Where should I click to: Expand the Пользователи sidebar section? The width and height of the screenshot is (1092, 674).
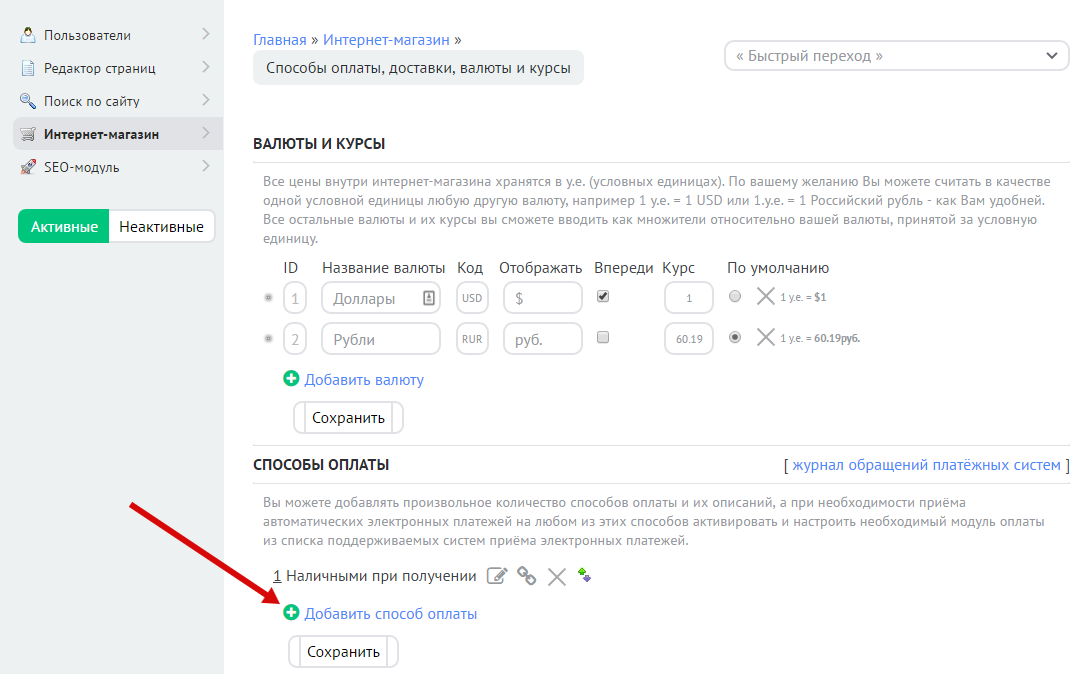pyautogui.click(x=205, y=35)
